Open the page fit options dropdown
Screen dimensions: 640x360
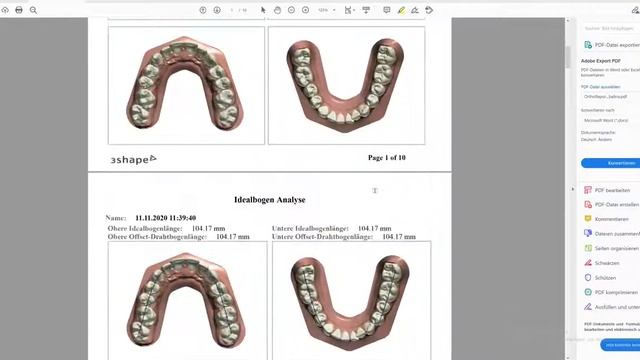click(x=349, y=10)
